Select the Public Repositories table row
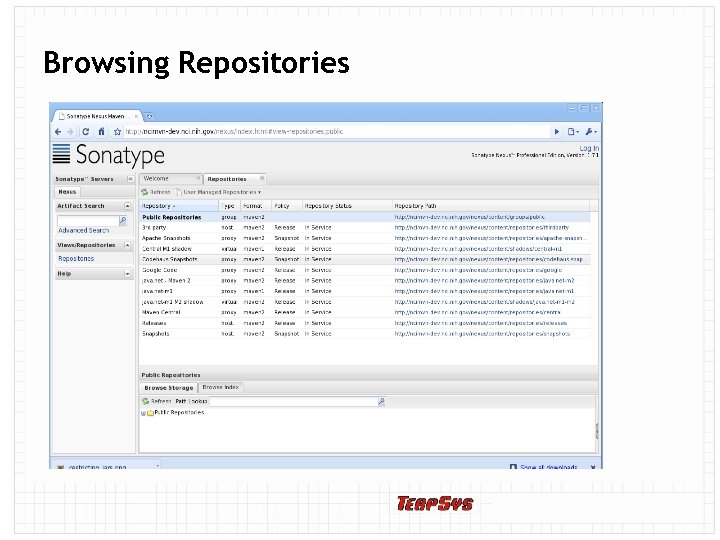720x540 pixels. [x=365, y=217]
